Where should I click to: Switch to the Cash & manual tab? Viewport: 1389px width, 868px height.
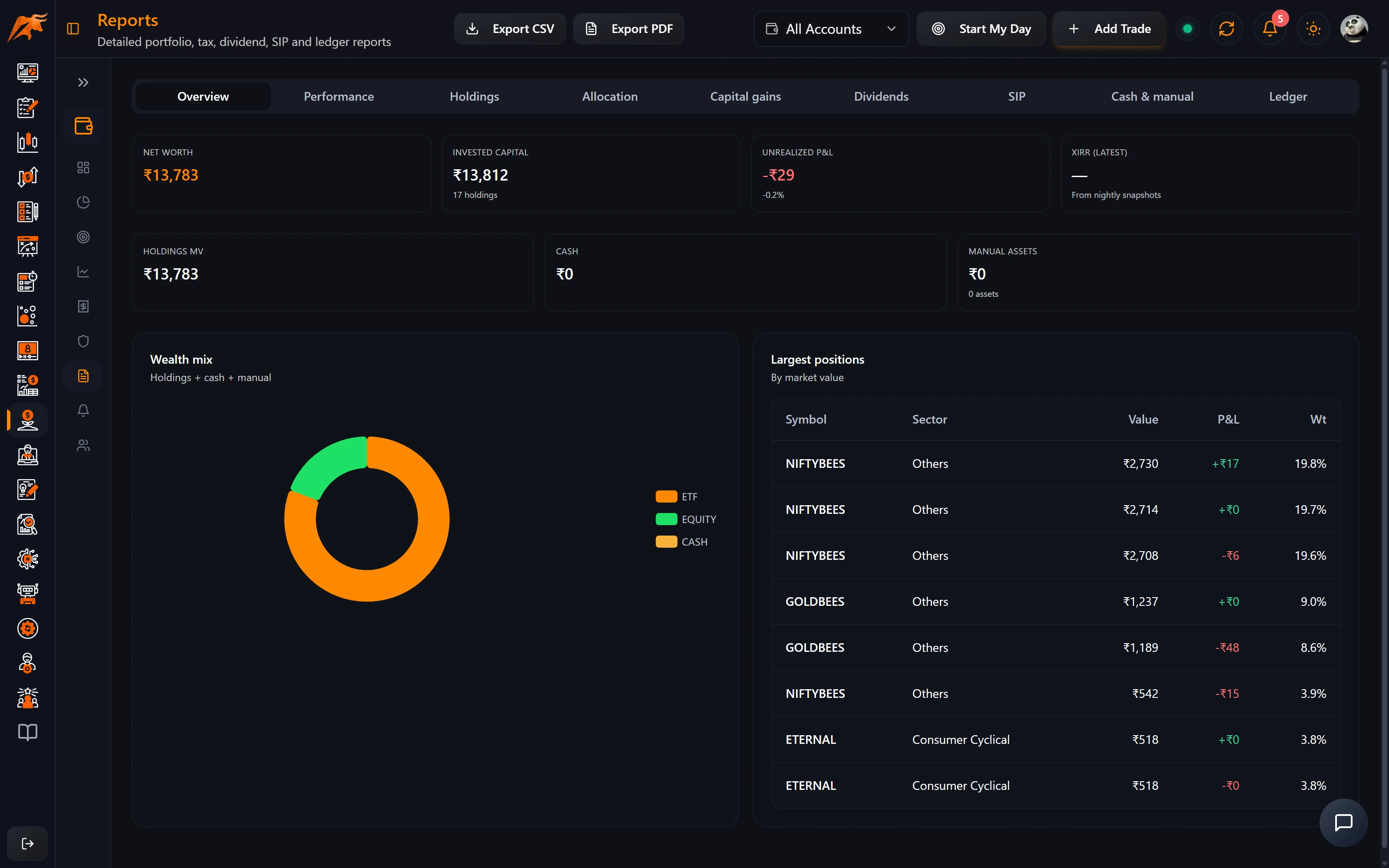pos(1152,96)
